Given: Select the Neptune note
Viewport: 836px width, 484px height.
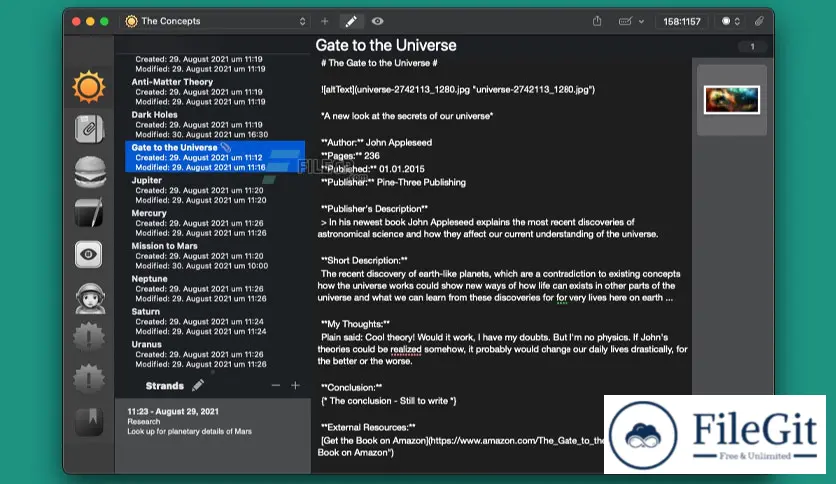Looking at the screenshot, I should pyautogui.click(x=215, y=288).
